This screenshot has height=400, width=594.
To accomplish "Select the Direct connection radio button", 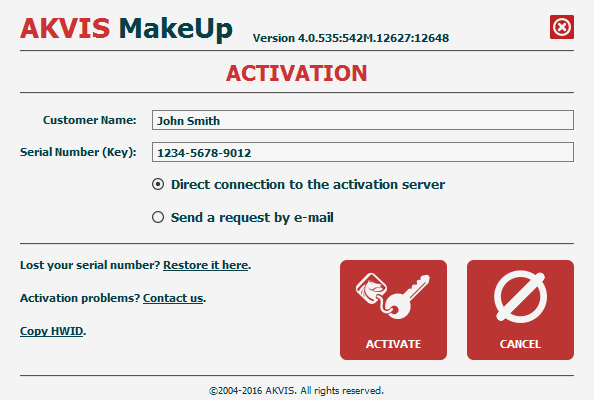I will click(158, 184).
